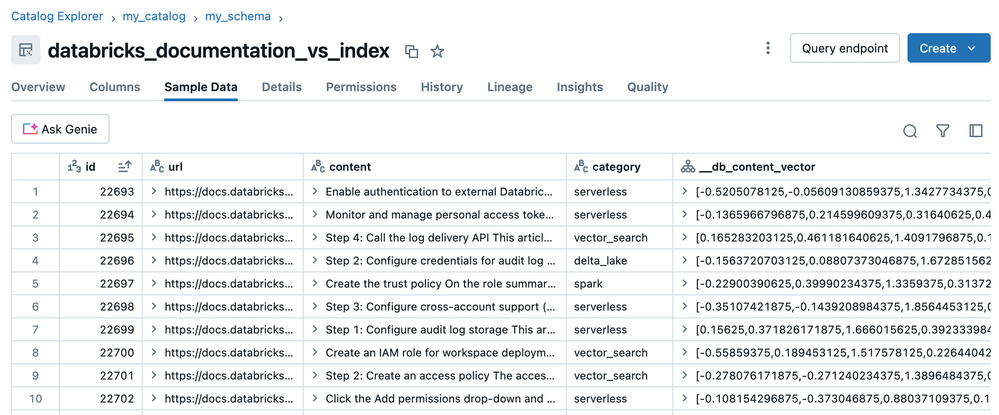Star databricks_documentation_vs_index as favorite

tap(437, 52)
